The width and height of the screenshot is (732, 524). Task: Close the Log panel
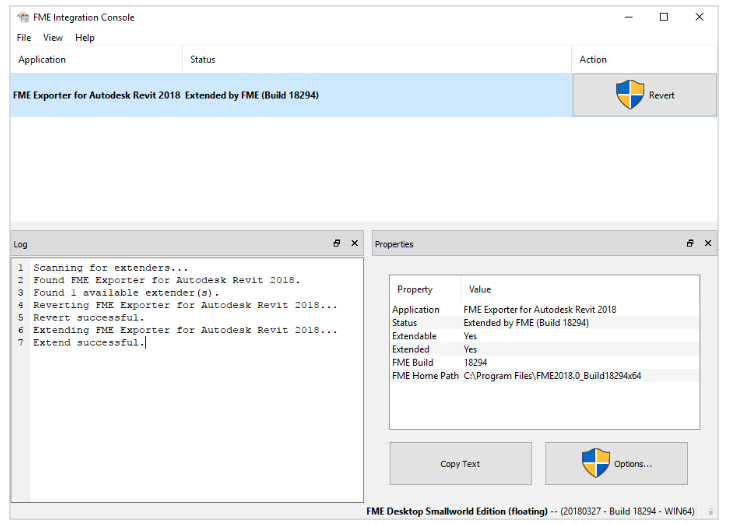(x=355, y=243)
